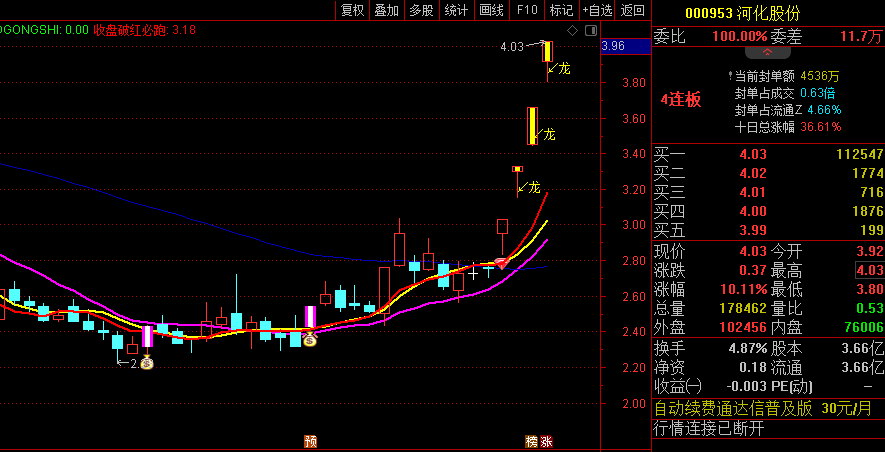Click the money bag icon under magenta candle near 2.40

309,339
